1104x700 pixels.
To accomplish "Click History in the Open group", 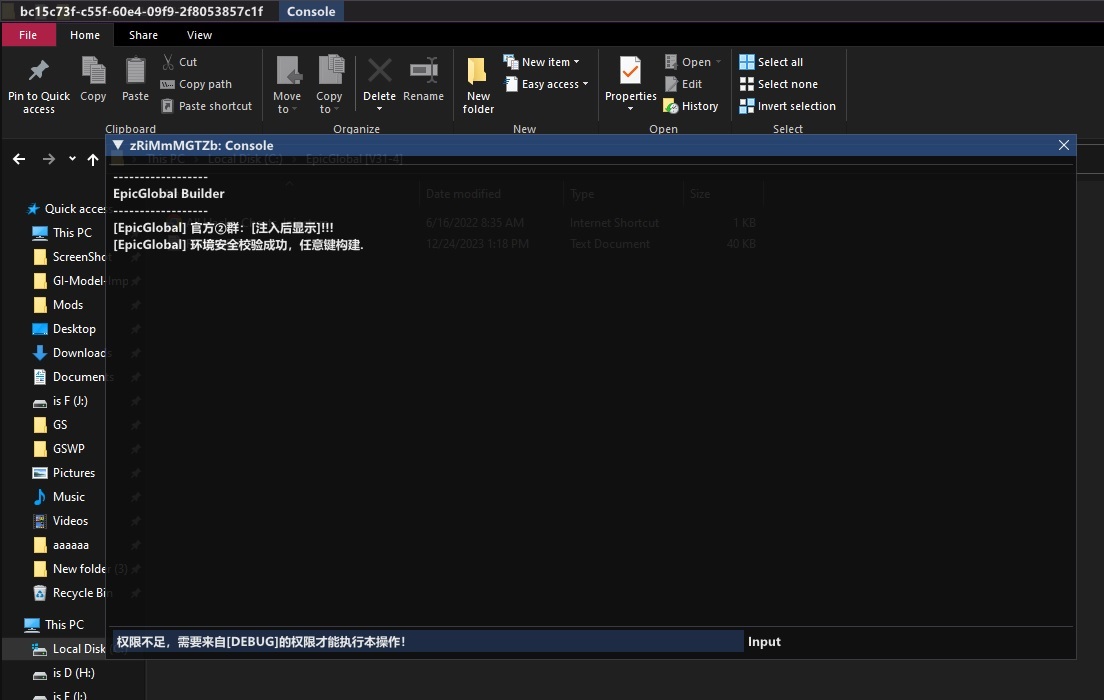I will (691, 106).
